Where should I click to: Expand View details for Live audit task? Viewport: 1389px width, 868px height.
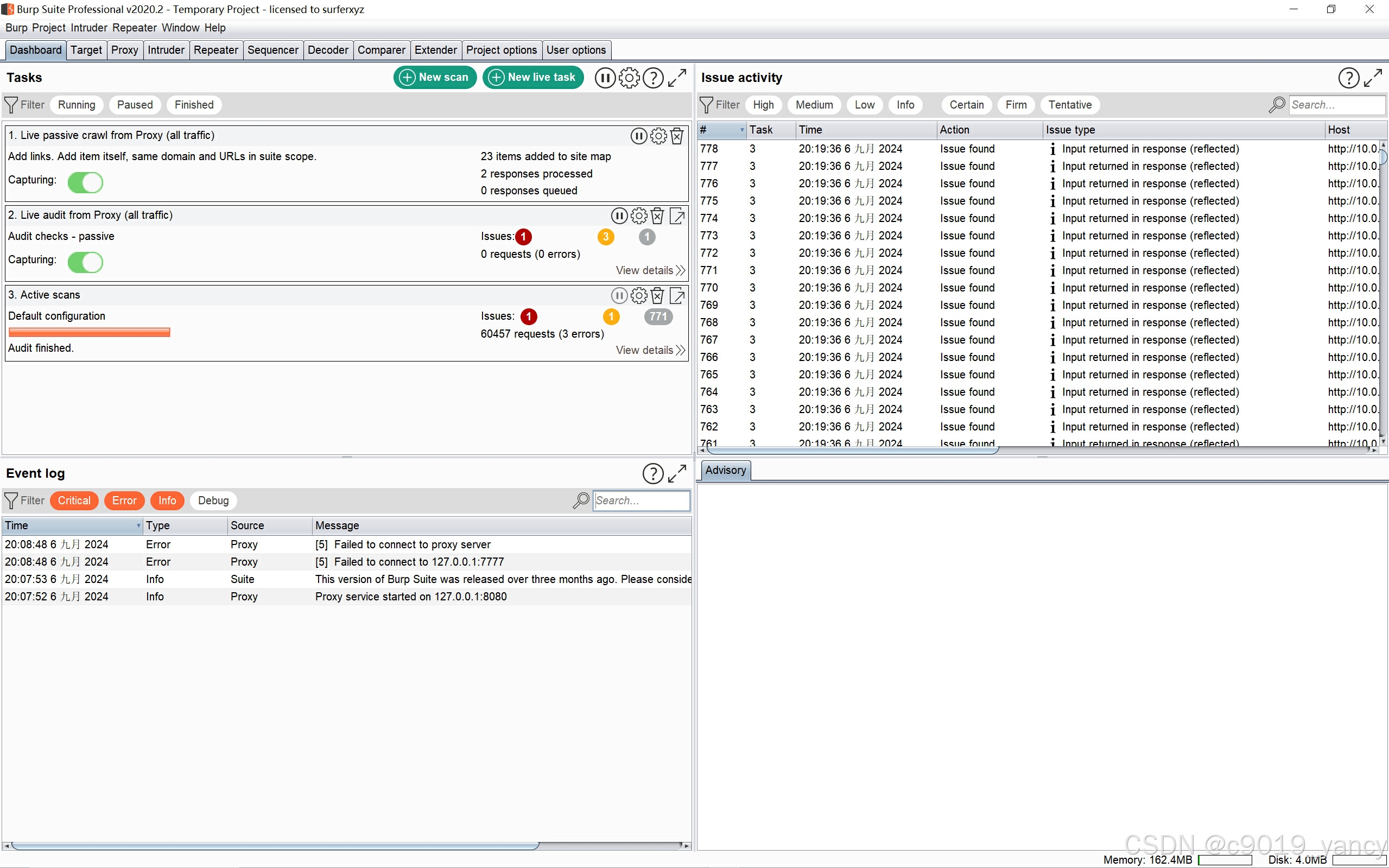pos(650,270)
